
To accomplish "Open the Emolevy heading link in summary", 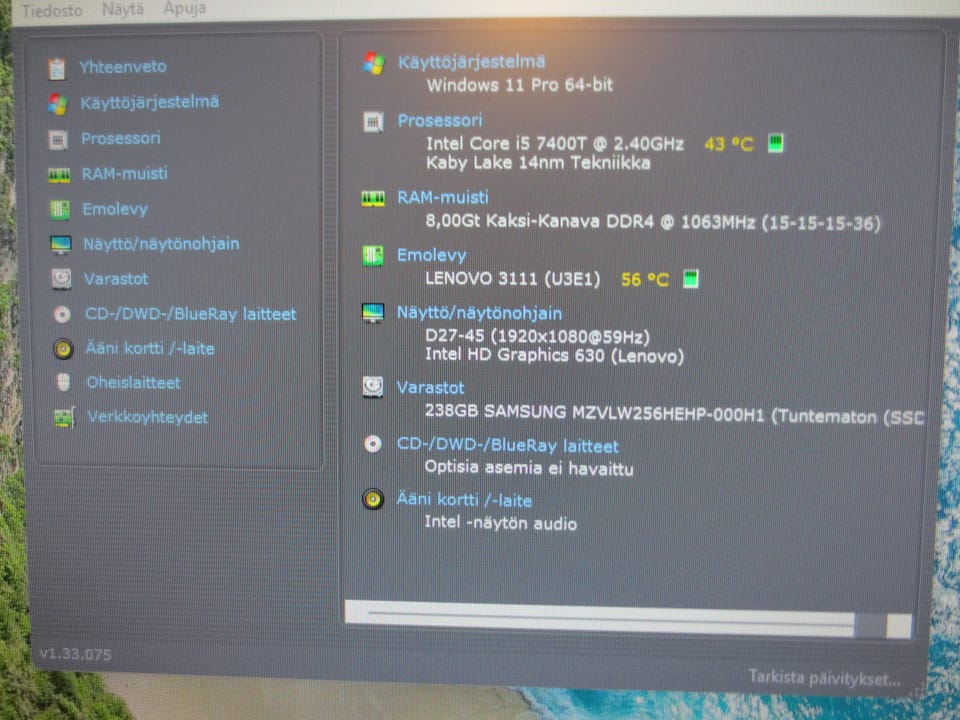I will click(432, 255).
